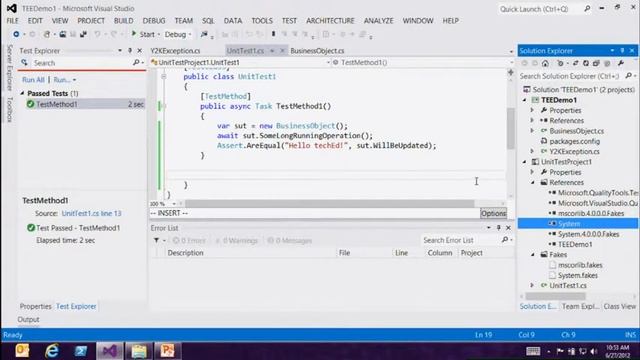Switch to the Team Explorer tab
The image size is (640, 360).
pyautogui.click(x=580, y=306)
